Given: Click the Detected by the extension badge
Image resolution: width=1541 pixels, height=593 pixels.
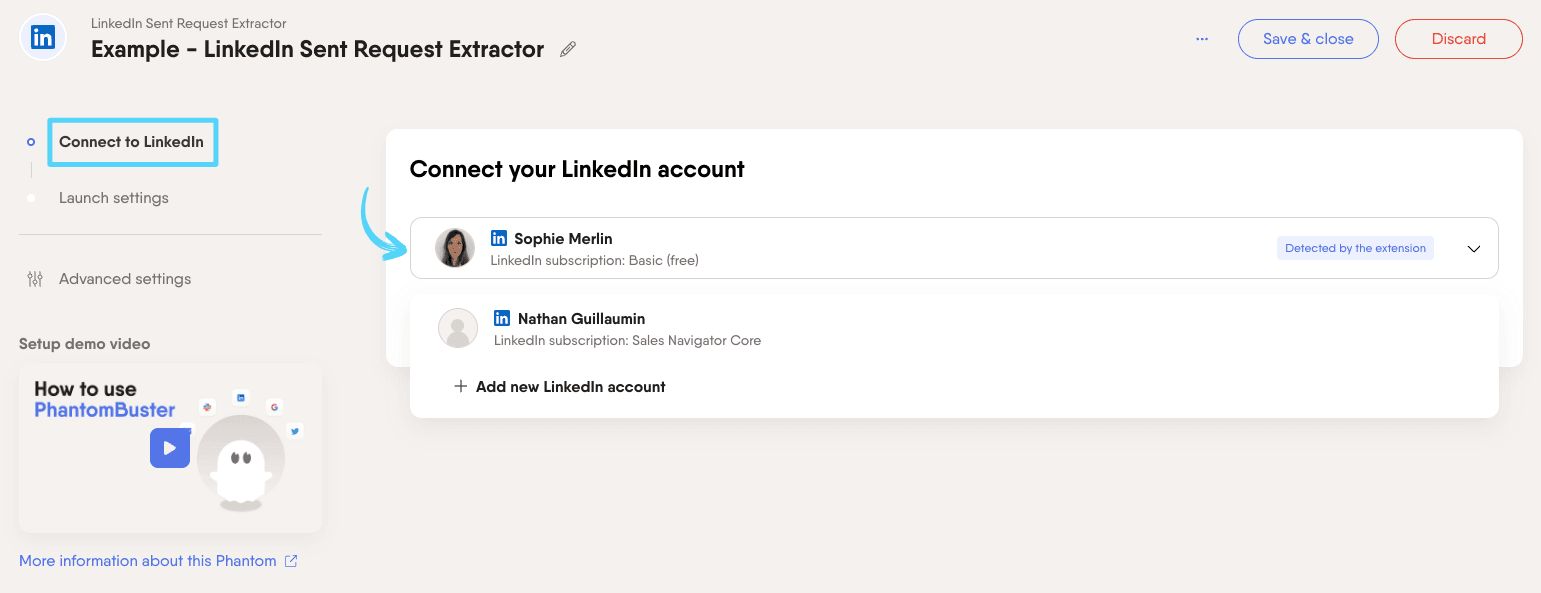Looking at the screenshot, I should pos(1355,248).
